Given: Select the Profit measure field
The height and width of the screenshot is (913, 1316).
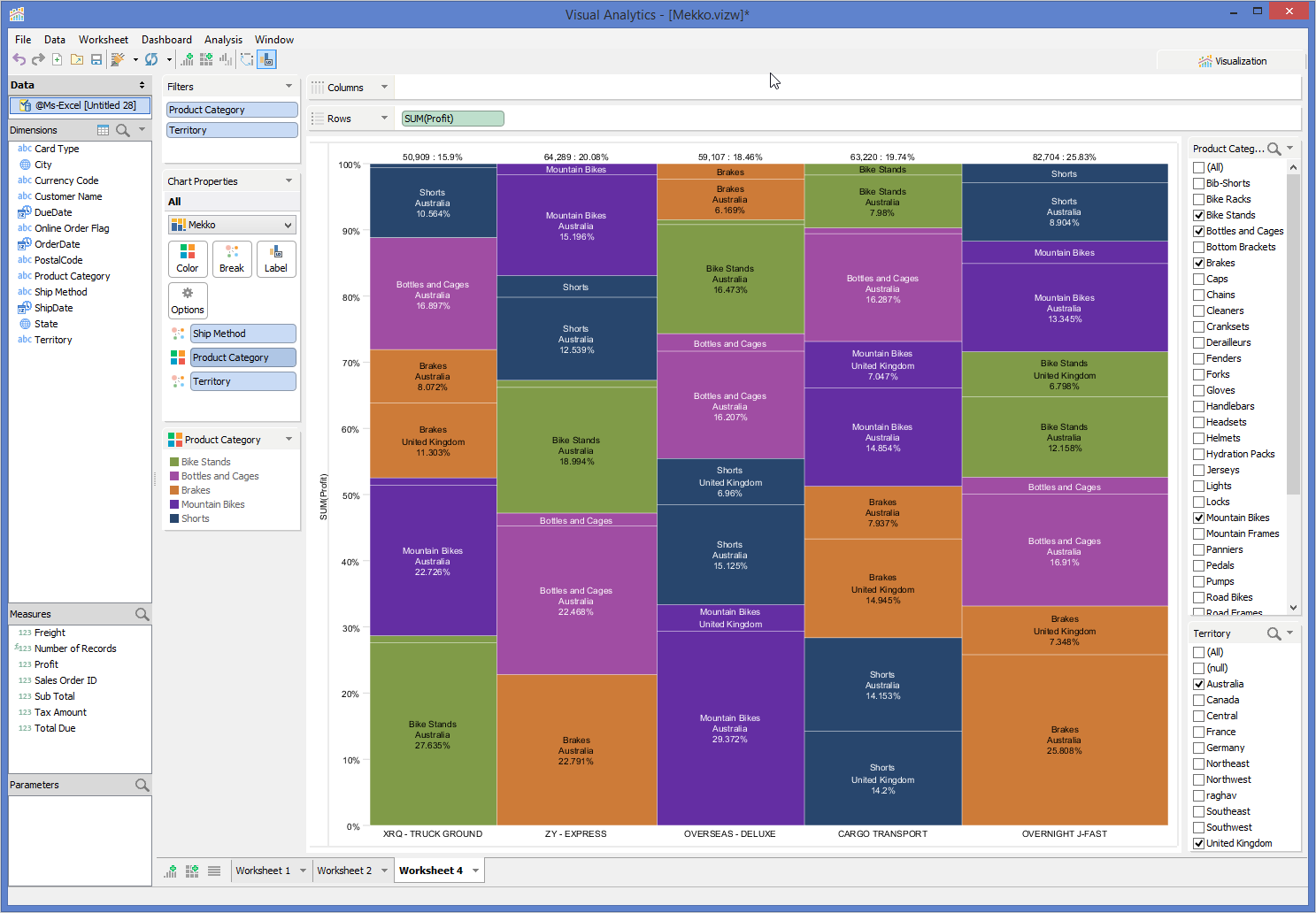Looking at the screenshot, I should pyautogui.click(x=46, y=664).
